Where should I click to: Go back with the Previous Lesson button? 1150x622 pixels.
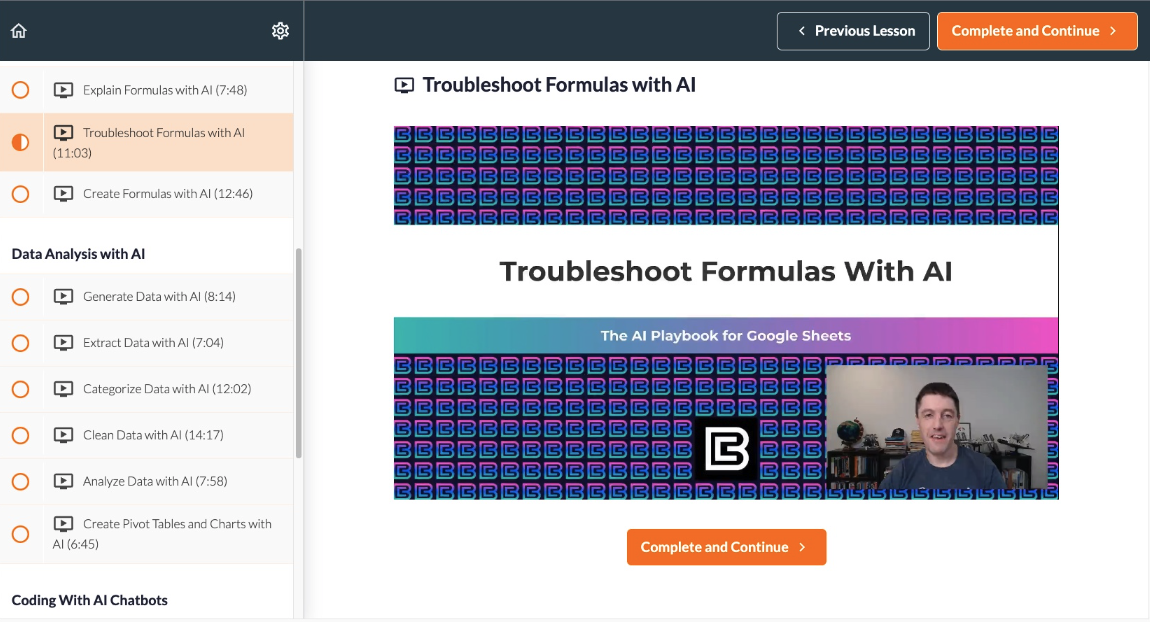click(853, 31)
